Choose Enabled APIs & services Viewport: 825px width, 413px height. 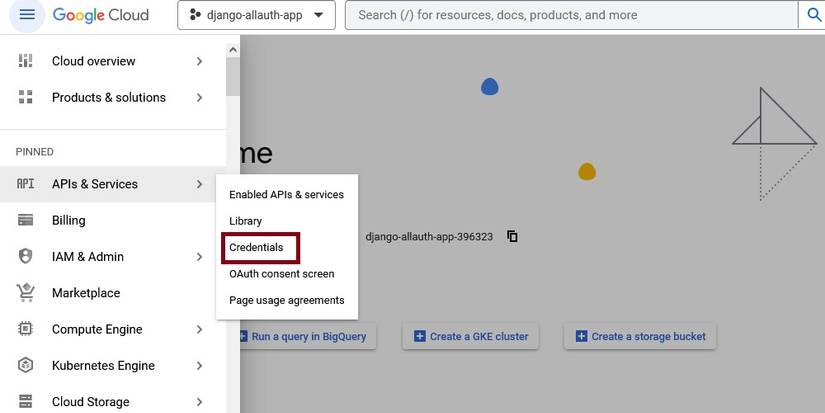pyautogui.click(x=286, y=195)
